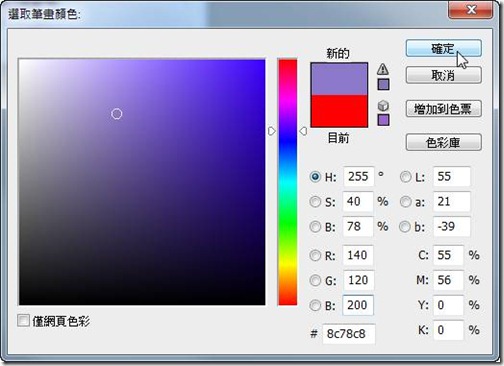Click the web-safe color cube icon
Viewport: 504px width, 366px height.
[x=383, y=106]
